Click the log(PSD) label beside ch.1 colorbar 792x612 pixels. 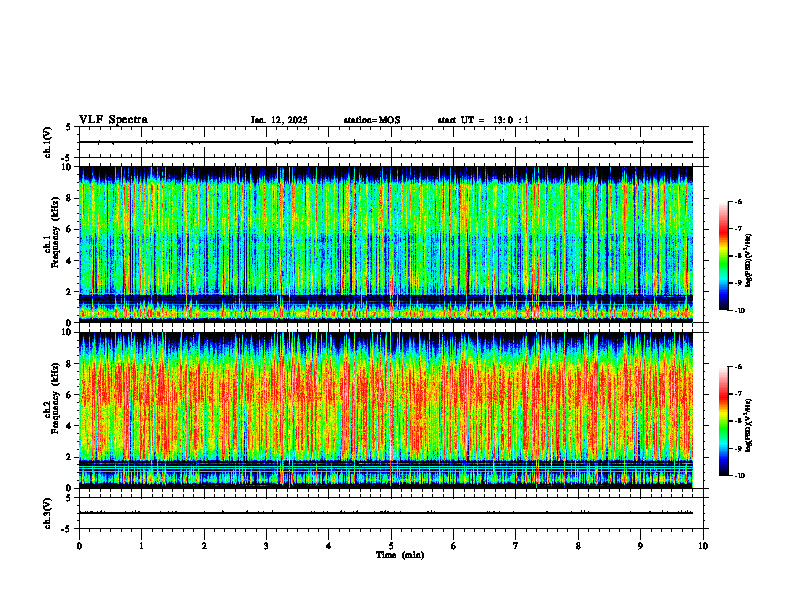pos(749,261)
